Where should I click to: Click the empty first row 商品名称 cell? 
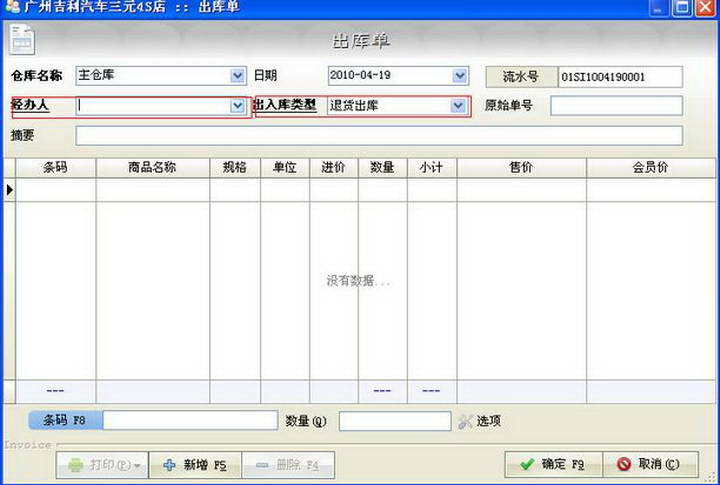tap(152, 190)
